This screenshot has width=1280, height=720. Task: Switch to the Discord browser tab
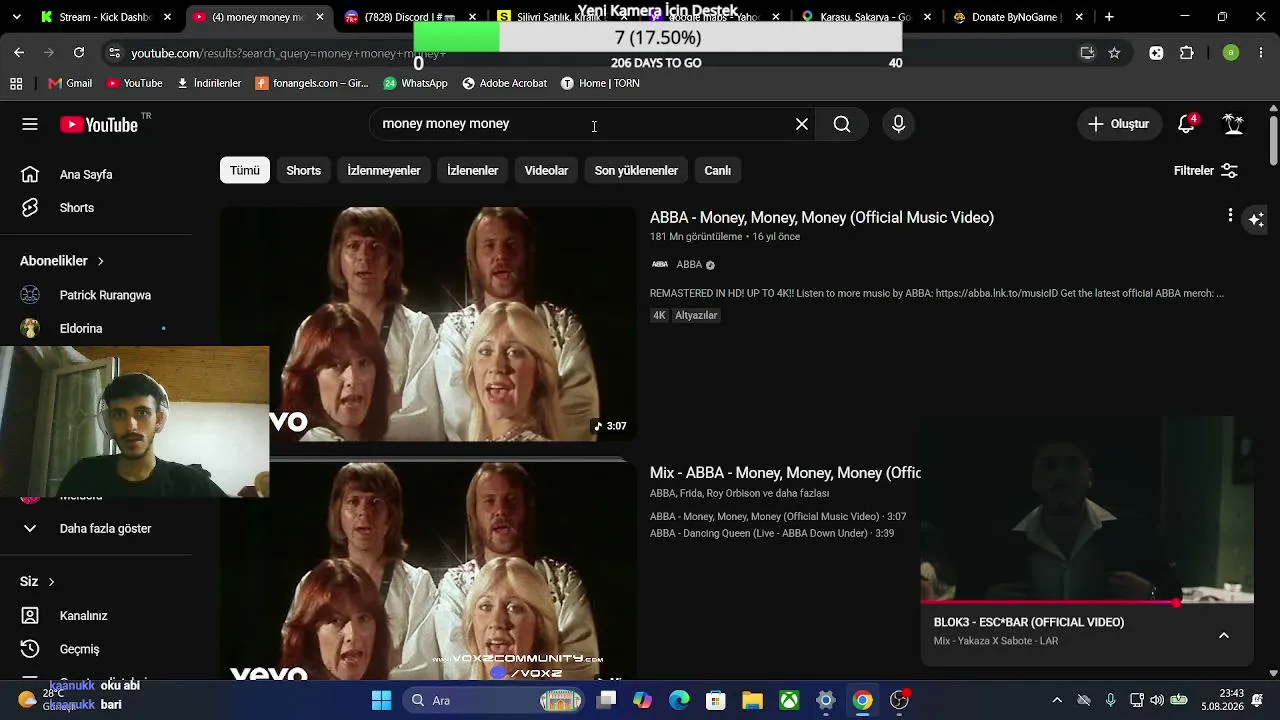(x=408, y=17)
